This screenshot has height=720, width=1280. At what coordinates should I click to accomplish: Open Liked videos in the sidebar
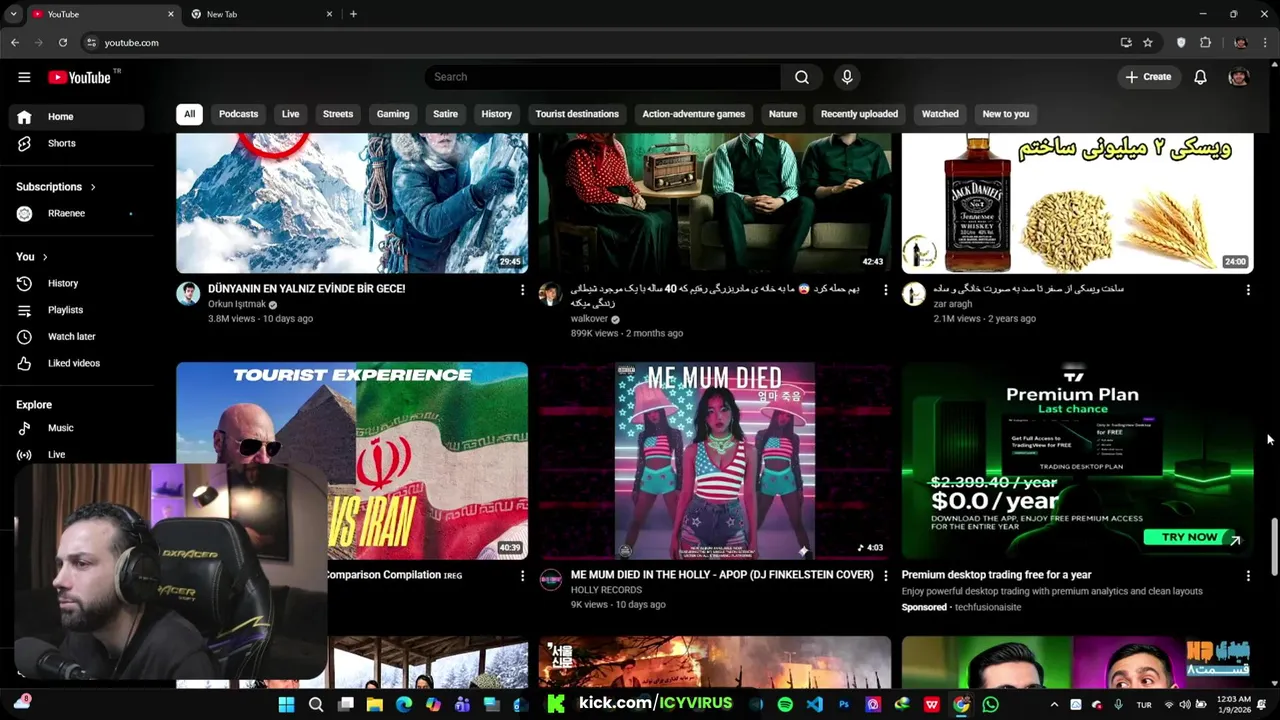click(77, 363)
